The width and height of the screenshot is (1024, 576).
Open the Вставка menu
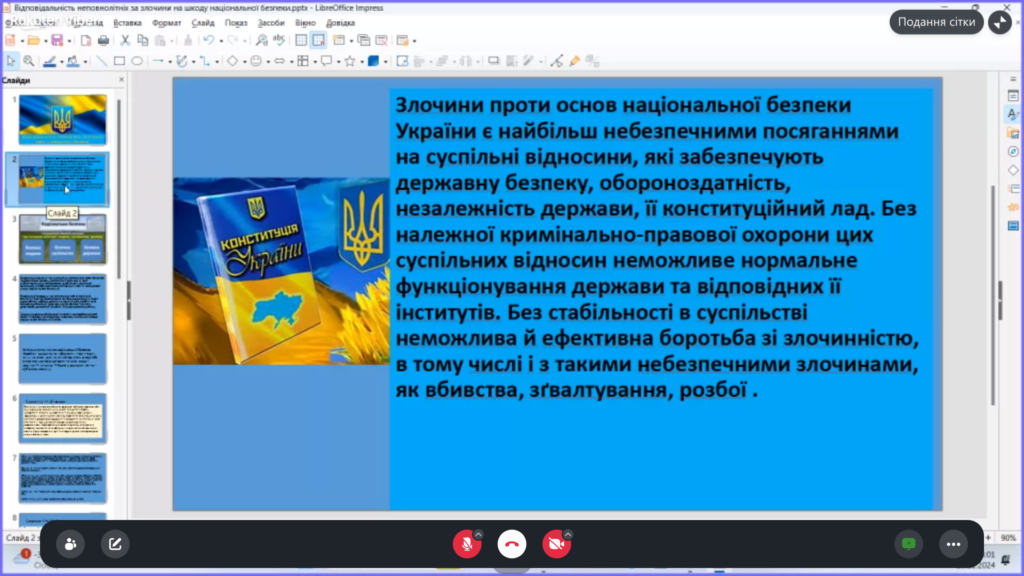point(127,22)
